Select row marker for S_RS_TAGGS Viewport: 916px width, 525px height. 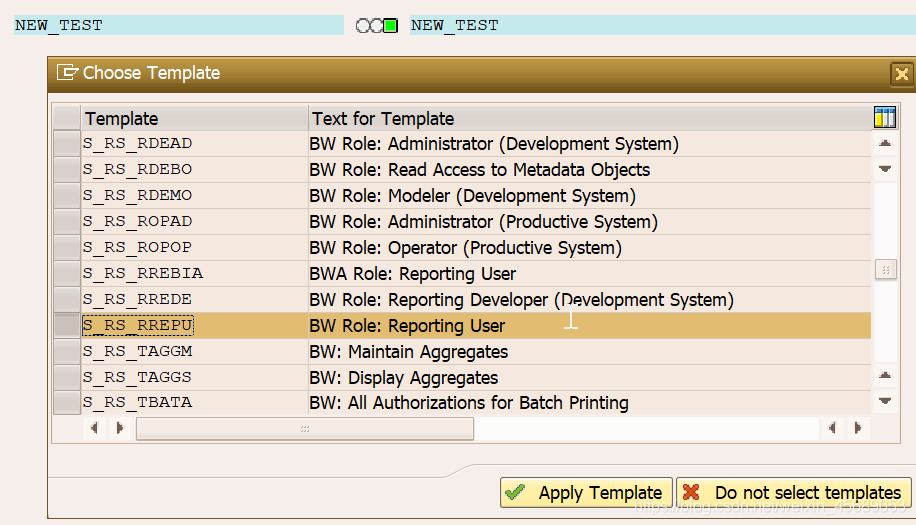click(x=67, y=377)
